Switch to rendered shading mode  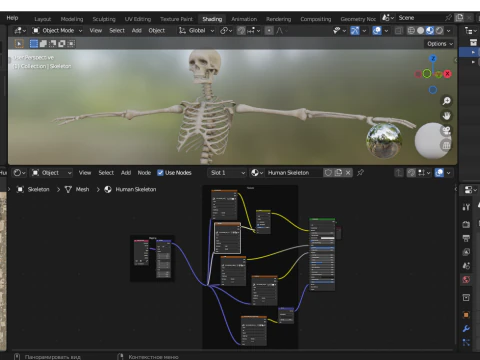tap(439, 31)
